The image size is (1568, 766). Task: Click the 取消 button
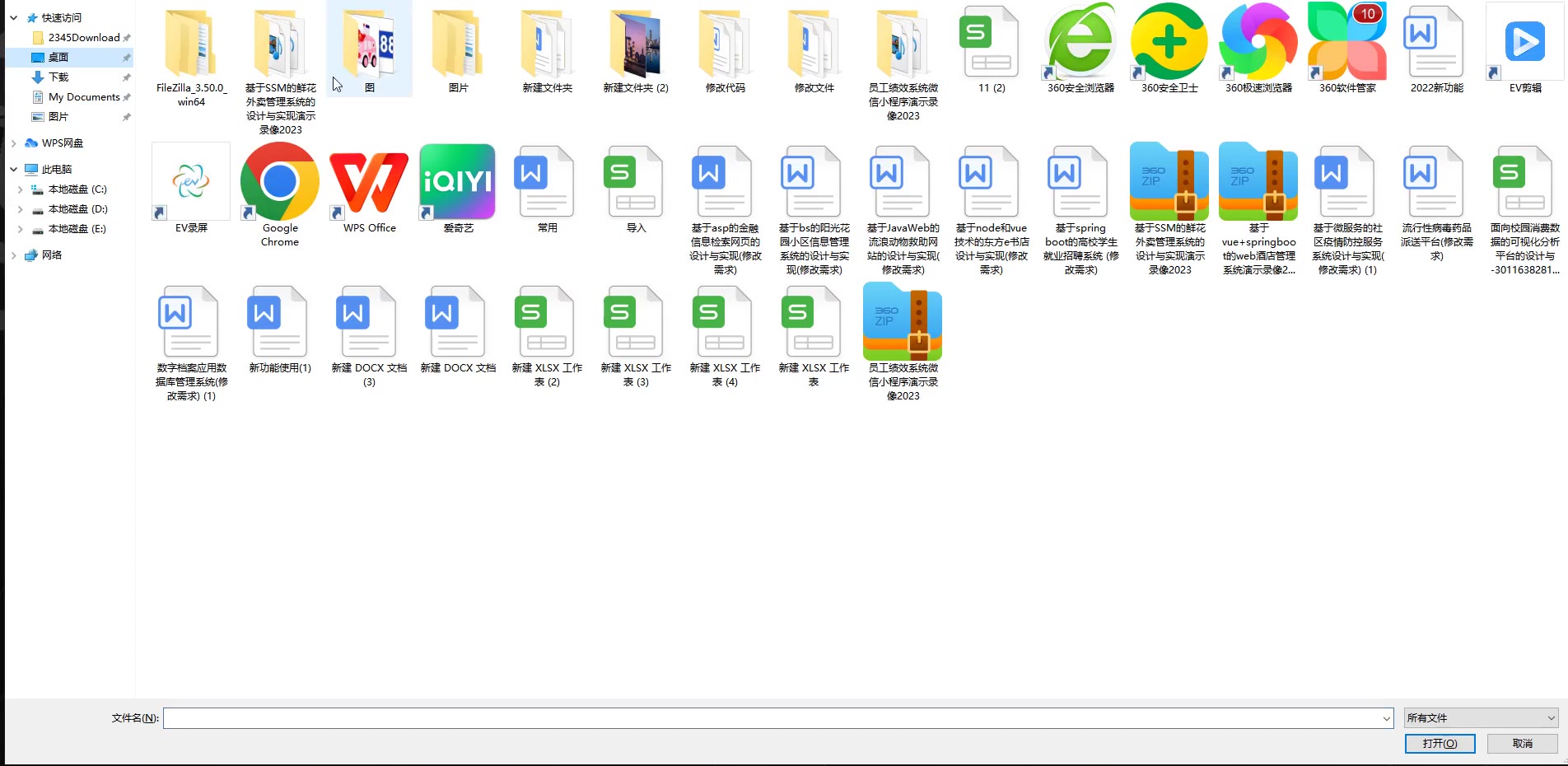[x=1523, y=744]
